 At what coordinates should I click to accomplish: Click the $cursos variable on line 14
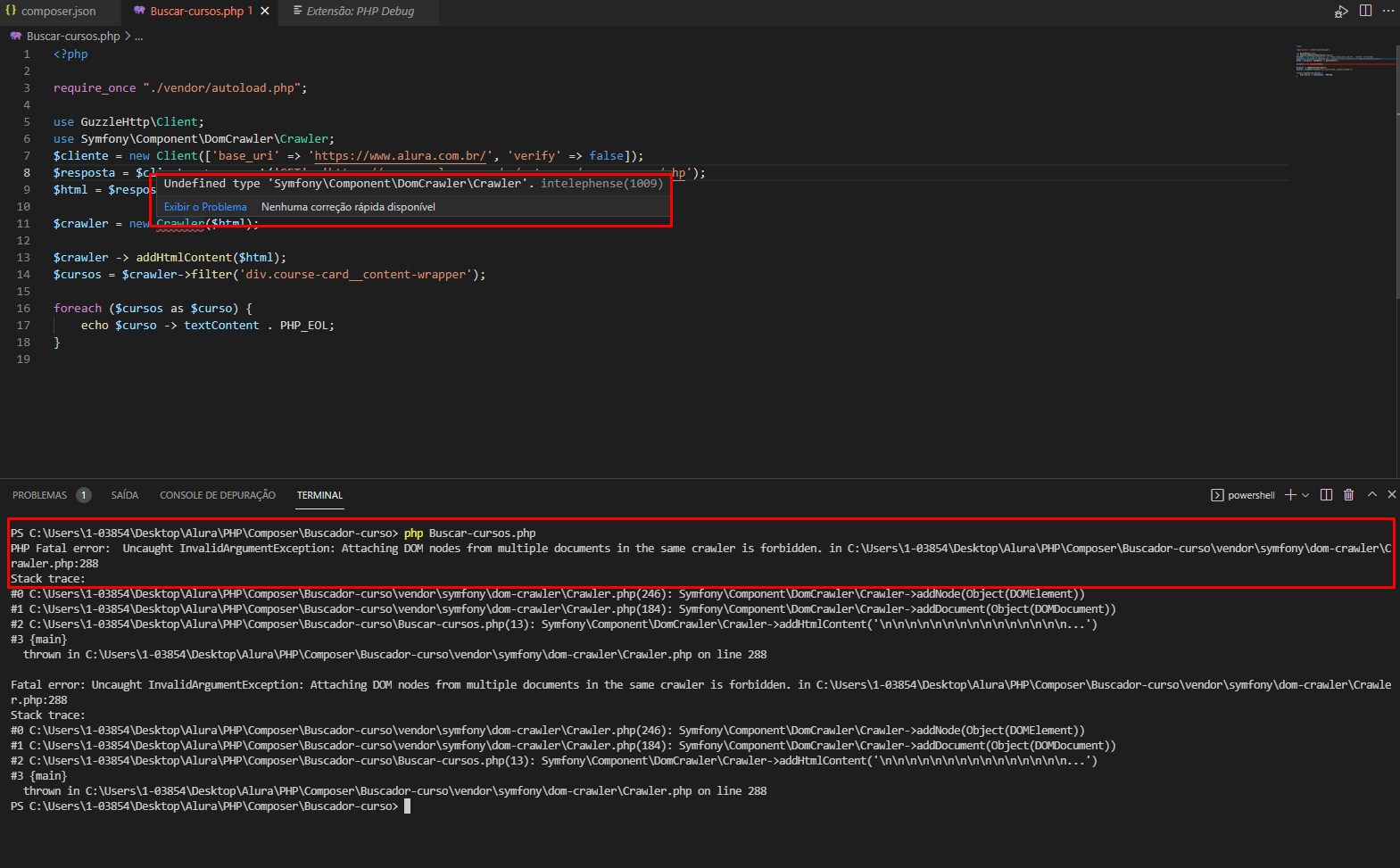(x=78, y=275)
